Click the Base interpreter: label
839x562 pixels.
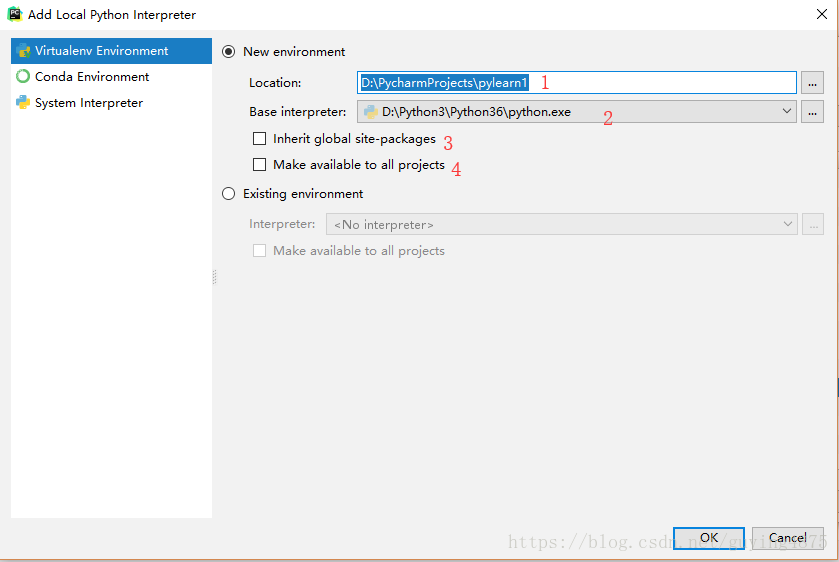[x=298, y=112]
